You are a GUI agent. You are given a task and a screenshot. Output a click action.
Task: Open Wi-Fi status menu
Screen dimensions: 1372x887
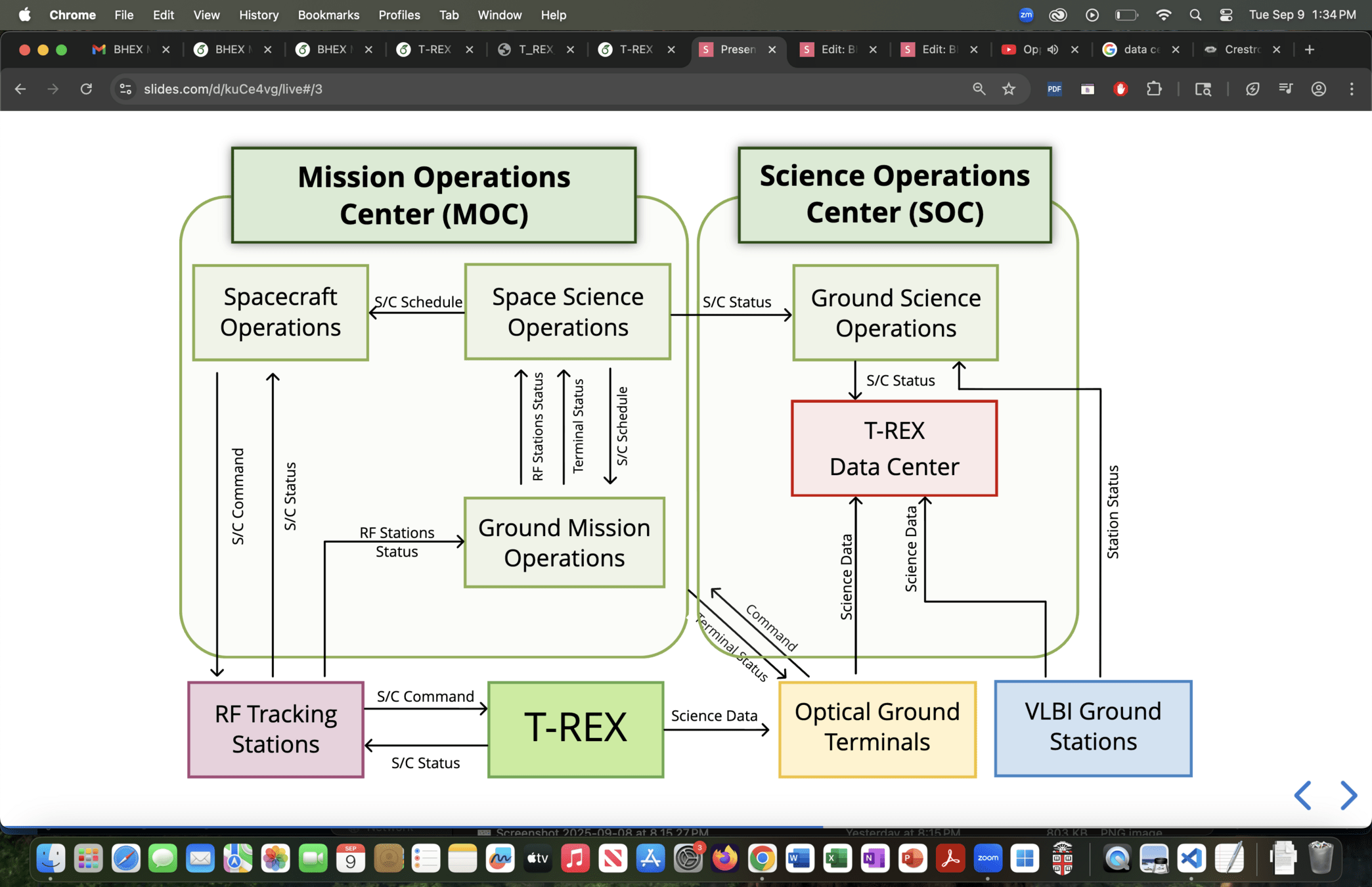[1163, 14]
